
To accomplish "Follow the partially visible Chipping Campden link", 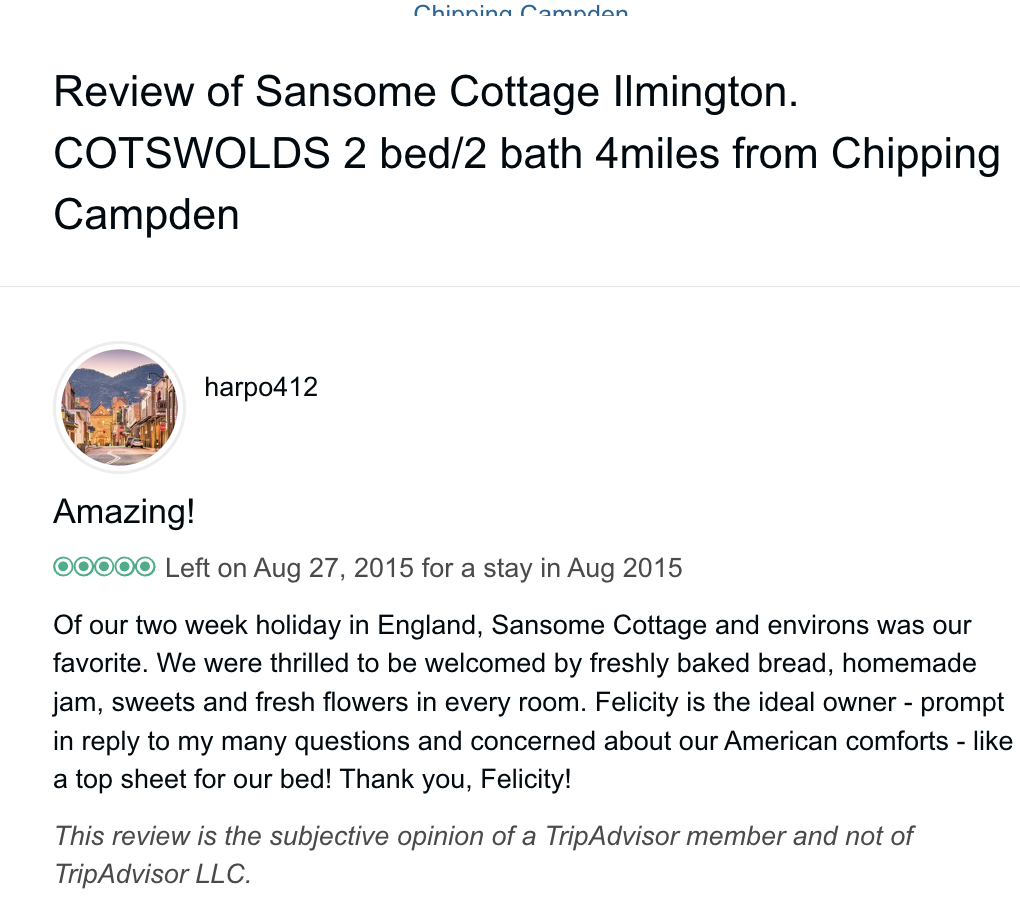I will [520, 12].
